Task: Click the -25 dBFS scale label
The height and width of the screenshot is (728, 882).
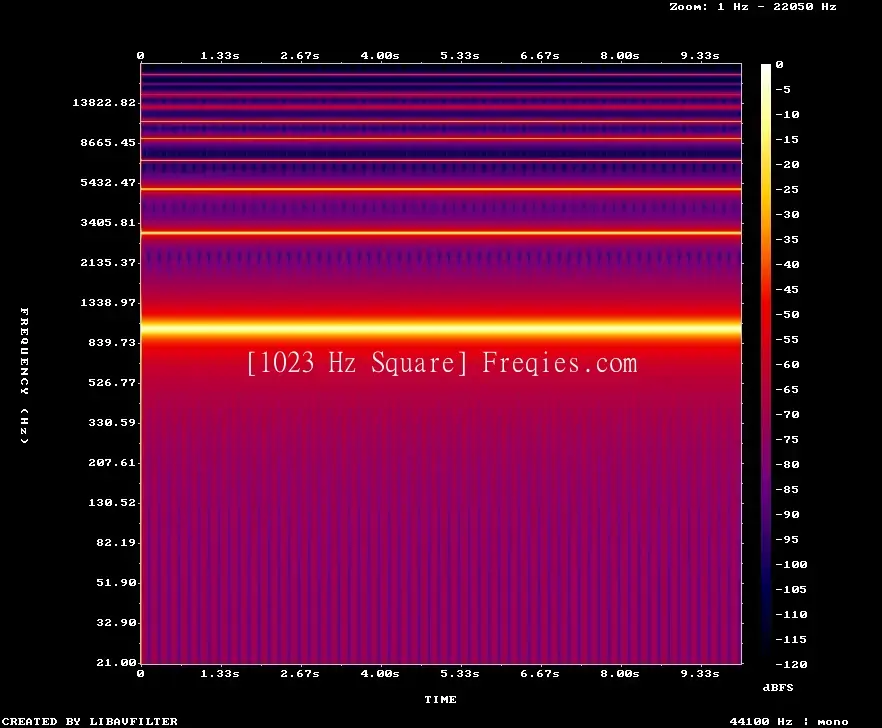Action: tap(787, 189)
